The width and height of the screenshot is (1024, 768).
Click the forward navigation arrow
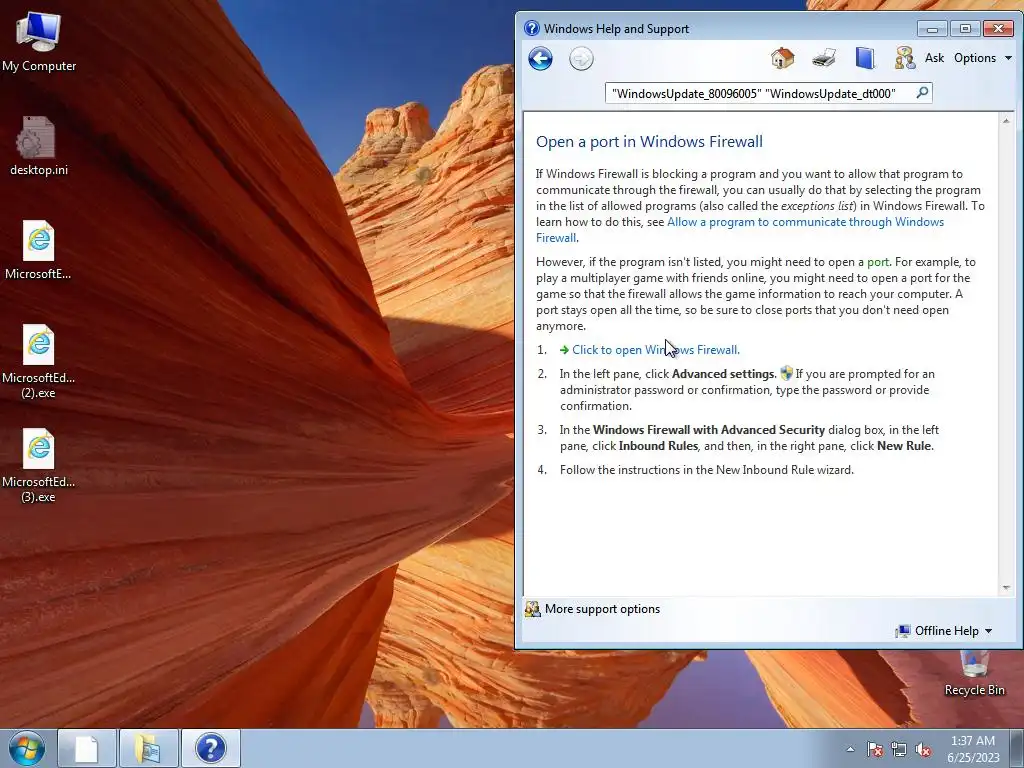click(x=581, y=59)
